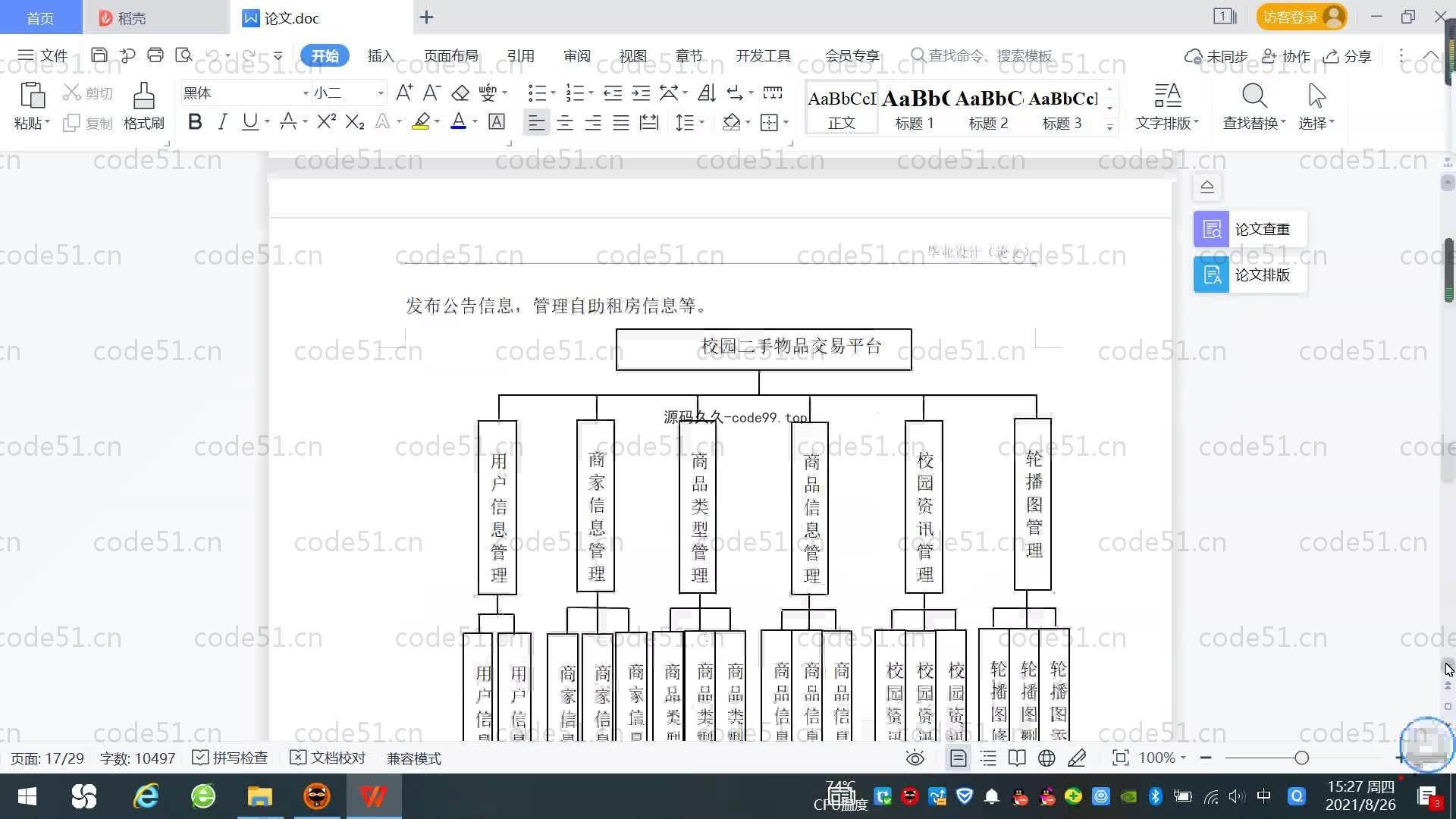Open a new tab with plus button
Image resolution: width=1456 pixels, height=819 pixels.
(x=427, y=17)
